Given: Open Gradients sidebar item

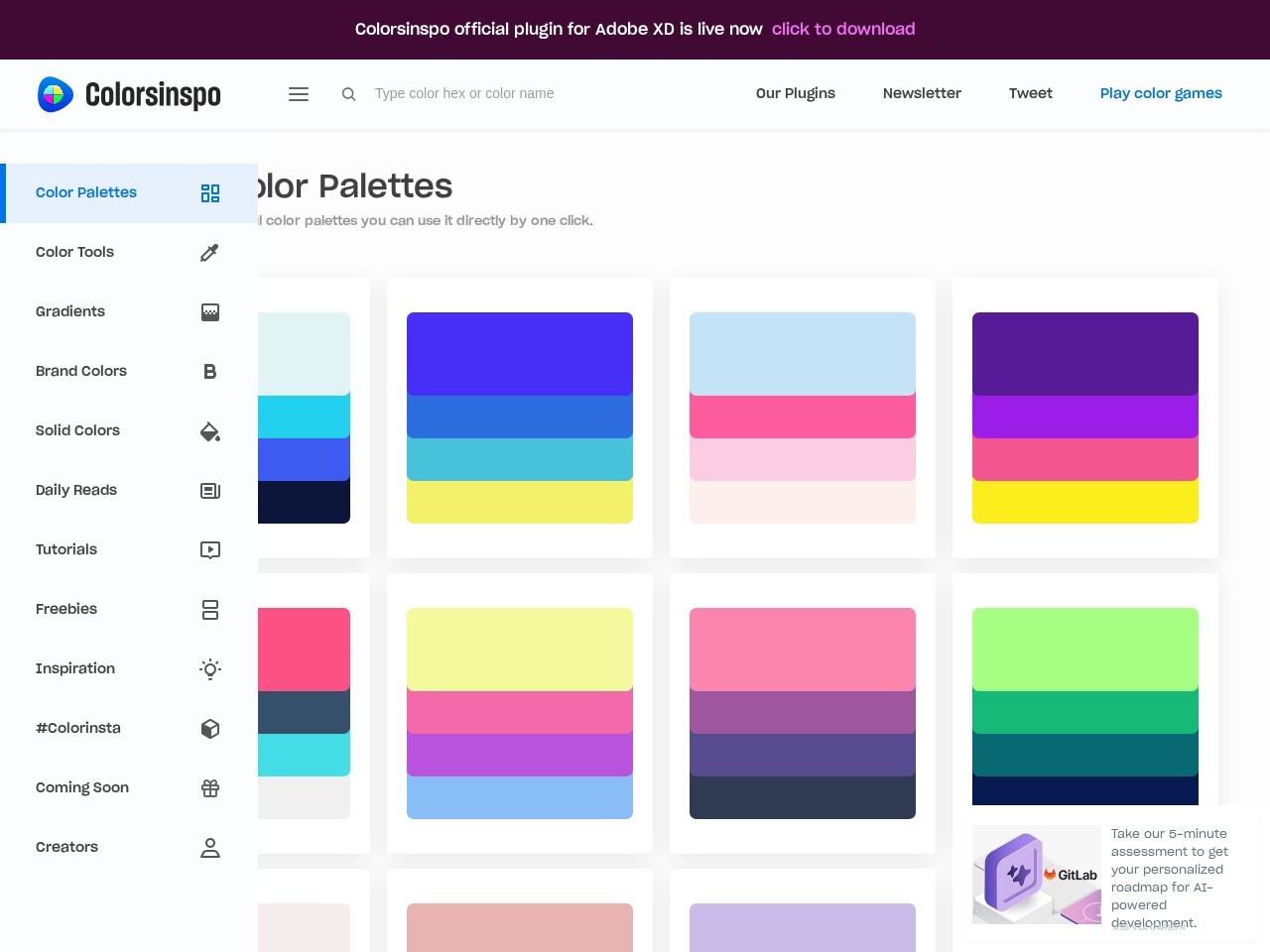Looking at the screenshot, I should pos(129,312).
